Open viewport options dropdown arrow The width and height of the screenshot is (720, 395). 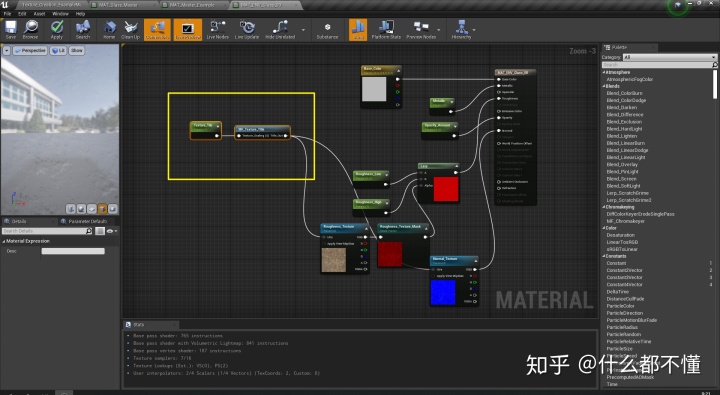(6, 51)
